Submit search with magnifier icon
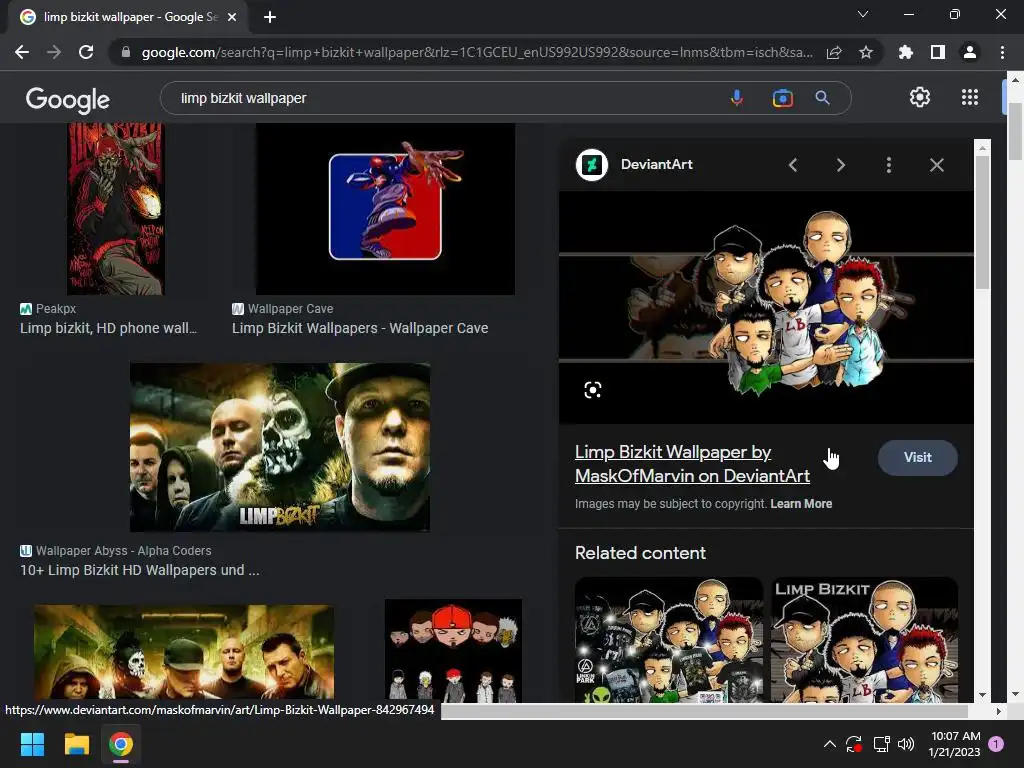1024x768 pixels. (x=822, y=98)
